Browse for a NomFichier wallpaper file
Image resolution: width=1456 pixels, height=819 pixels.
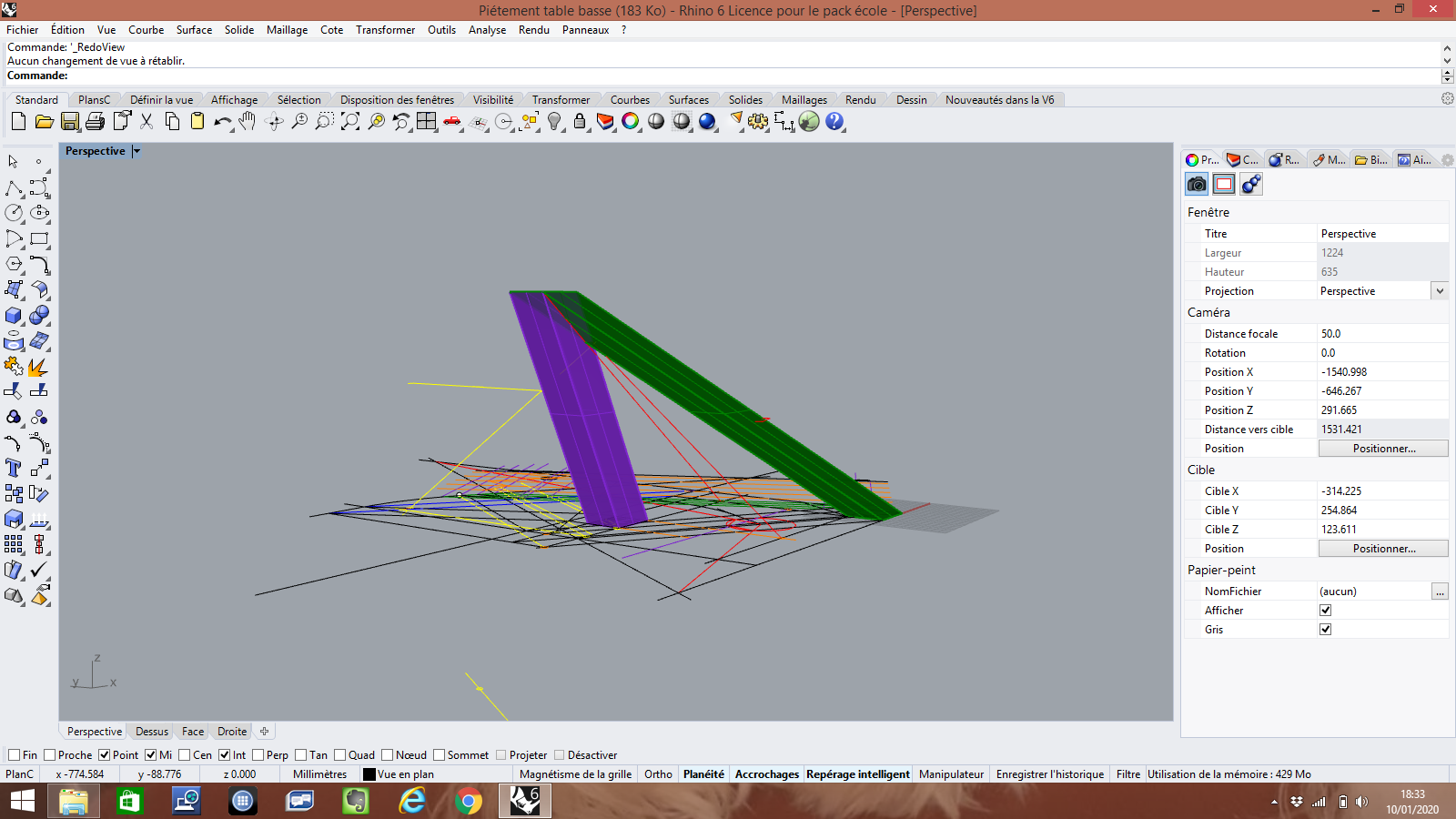(1440, 591)
